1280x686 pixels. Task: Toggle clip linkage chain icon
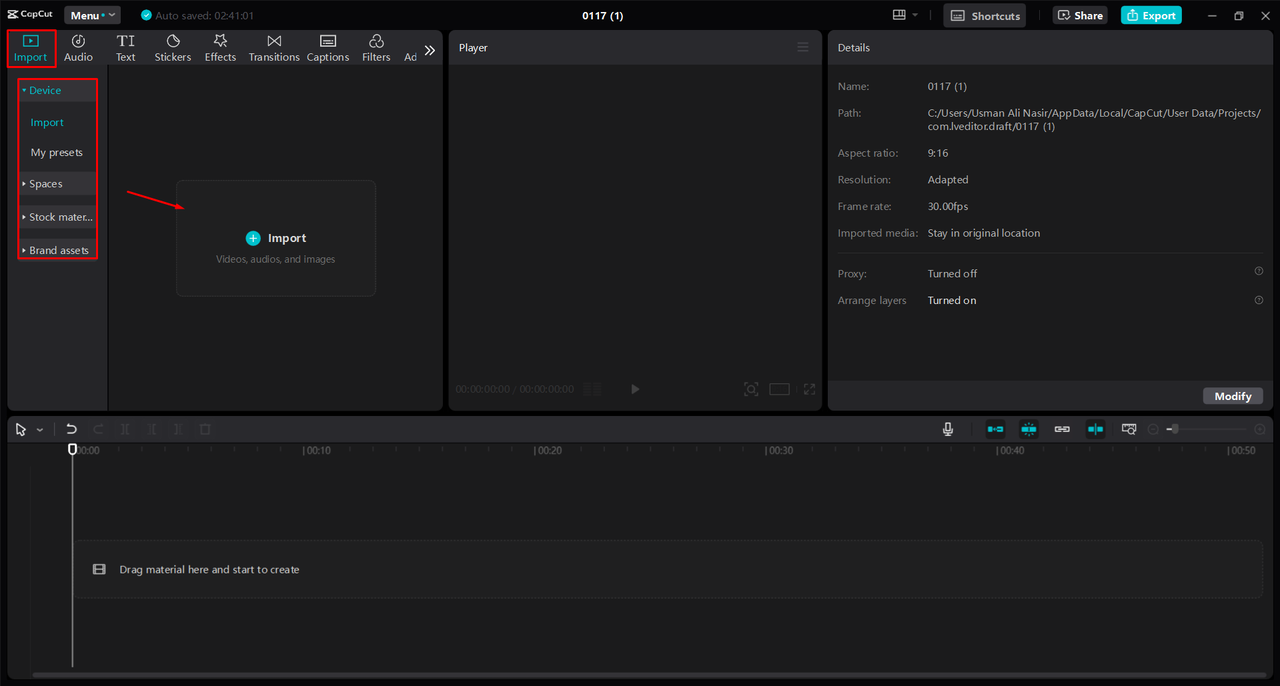(1062, 429)
